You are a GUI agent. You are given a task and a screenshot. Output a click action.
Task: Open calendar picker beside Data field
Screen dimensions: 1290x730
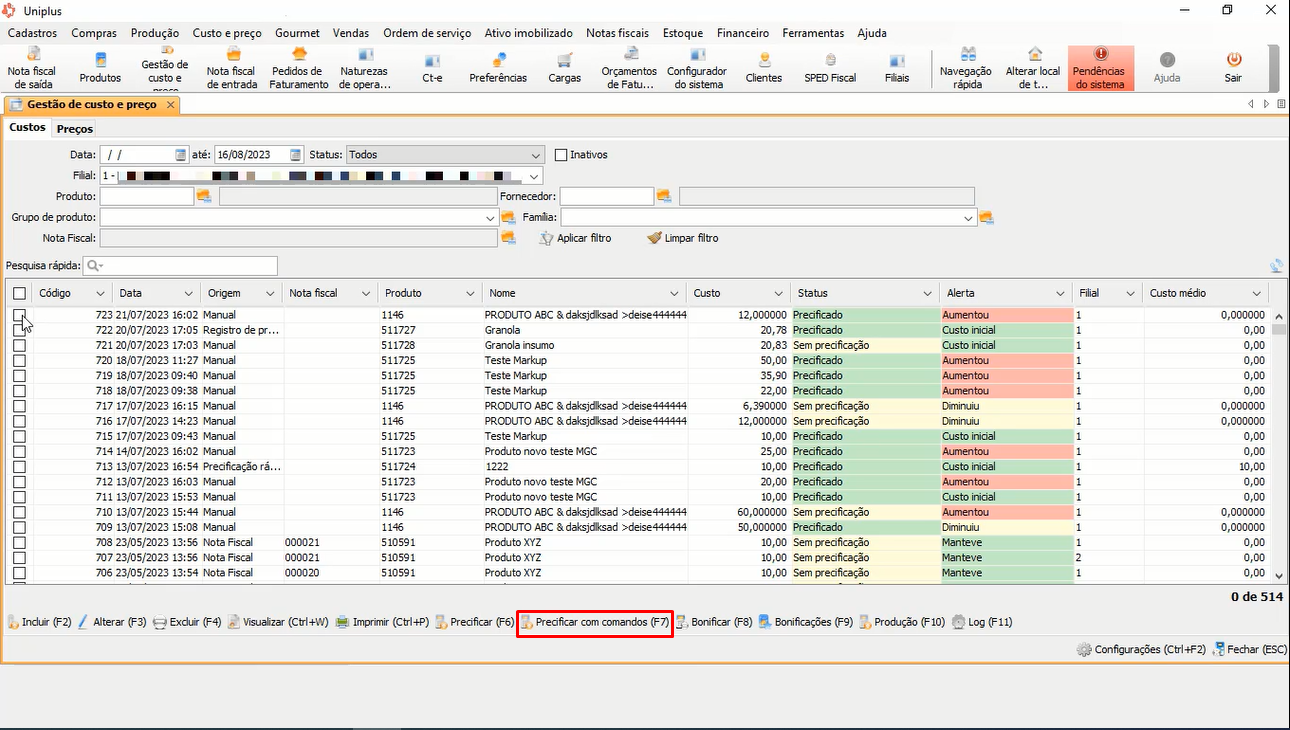point(181,155)
